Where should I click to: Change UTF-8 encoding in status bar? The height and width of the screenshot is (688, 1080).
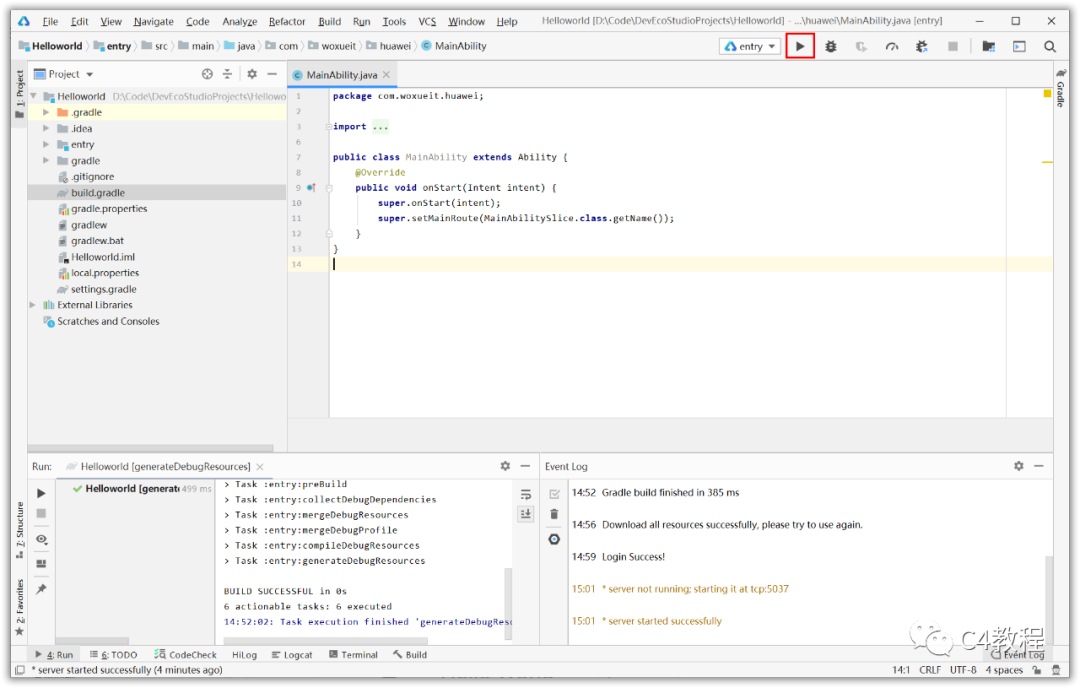[963, 670]
